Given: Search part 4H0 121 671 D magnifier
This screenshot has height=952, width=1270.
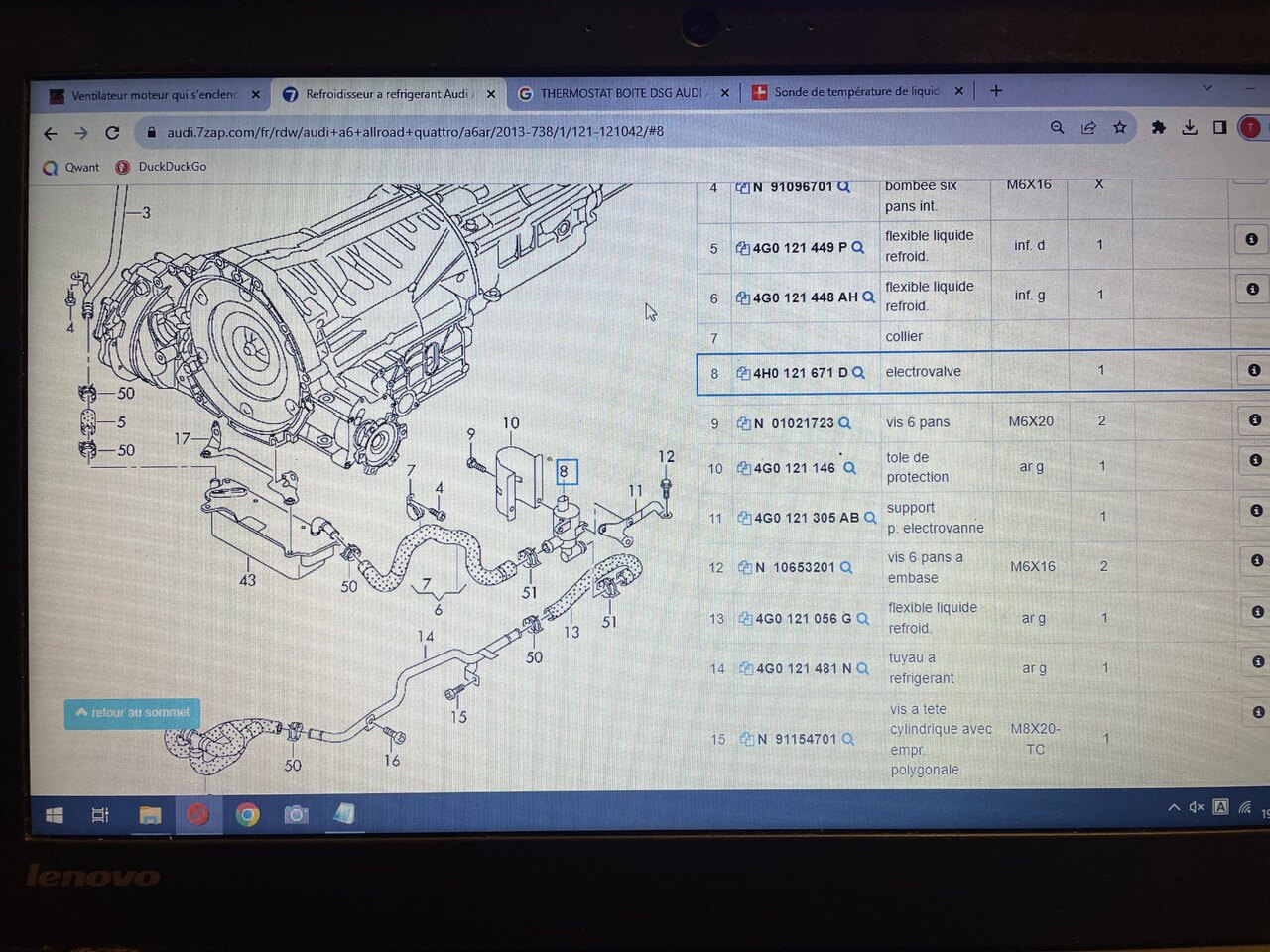Looking at the screenshot, I should (858, 373).
